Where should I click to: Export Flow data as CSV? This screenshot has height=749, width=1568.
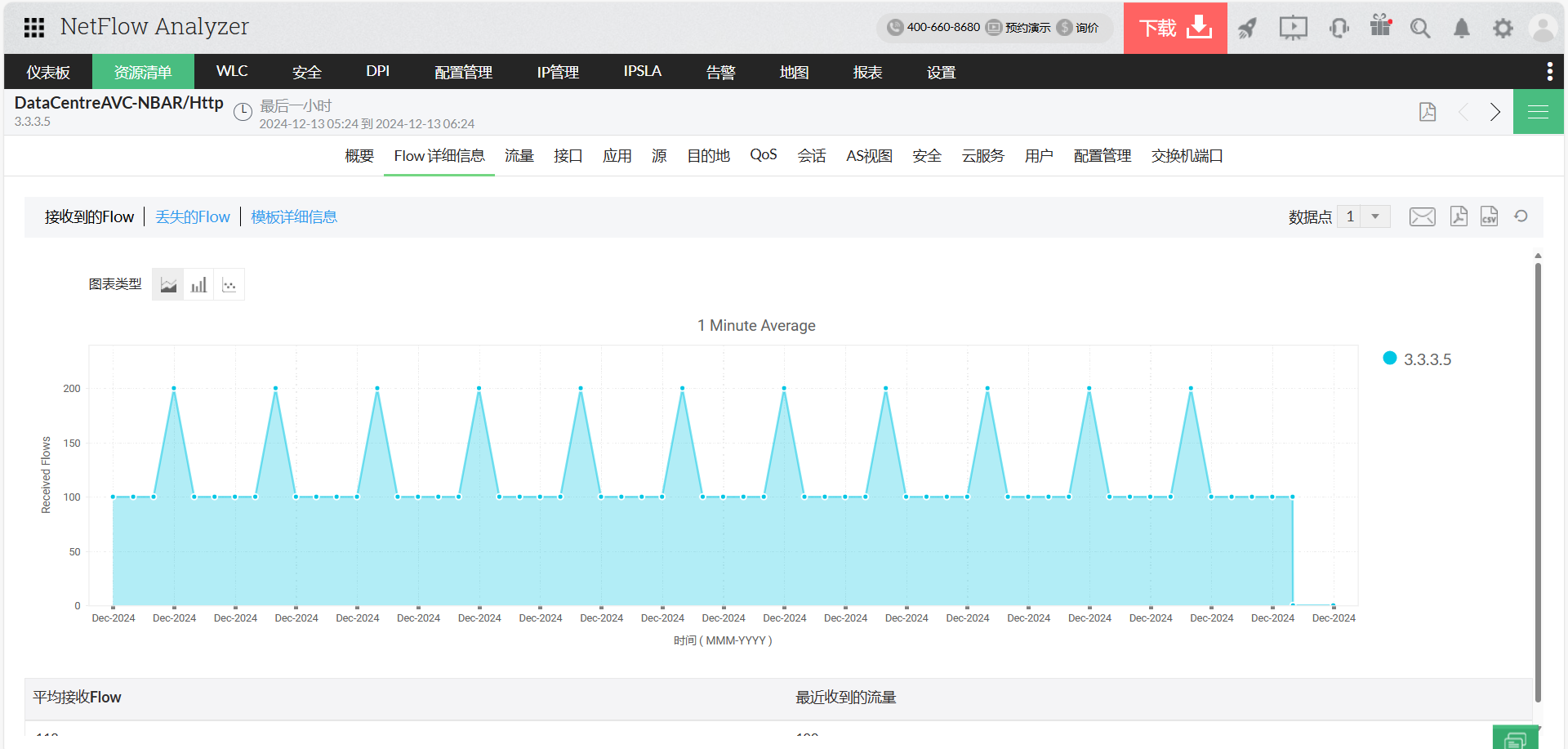click(x=1489, y=216)
